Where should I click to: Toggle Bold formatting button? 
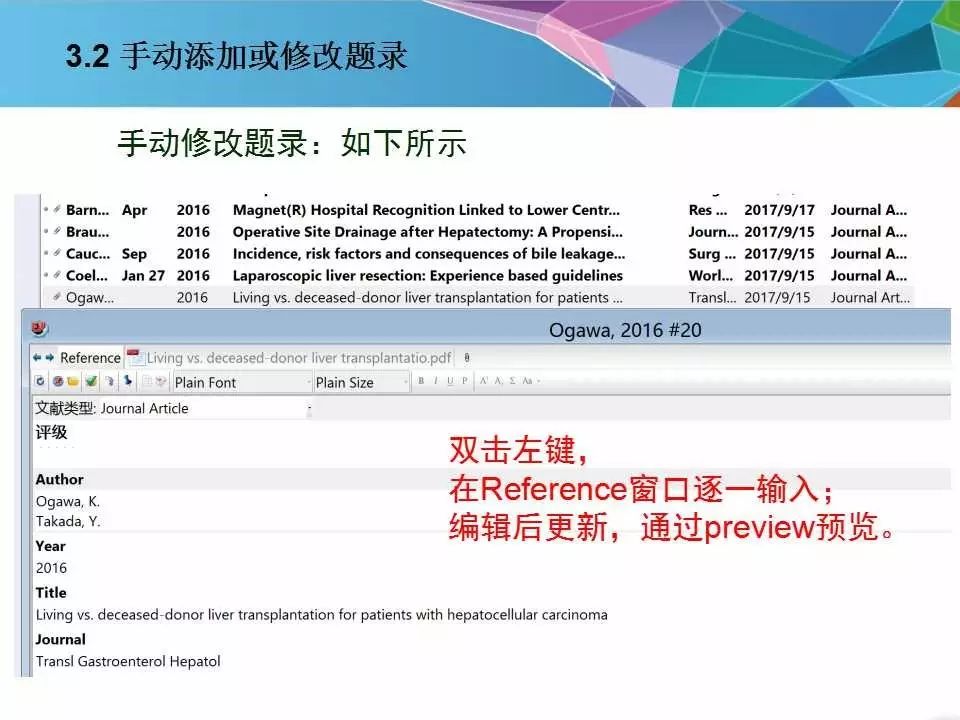point(421,381)
